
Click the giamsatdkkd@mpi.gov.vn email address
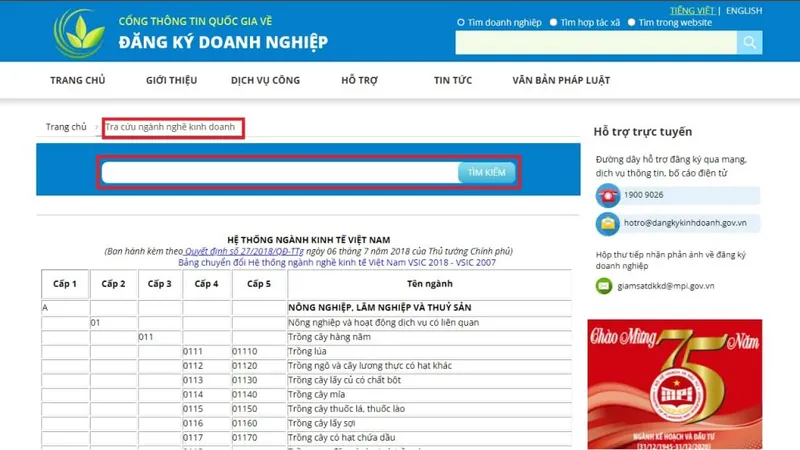tap(665, 286)
